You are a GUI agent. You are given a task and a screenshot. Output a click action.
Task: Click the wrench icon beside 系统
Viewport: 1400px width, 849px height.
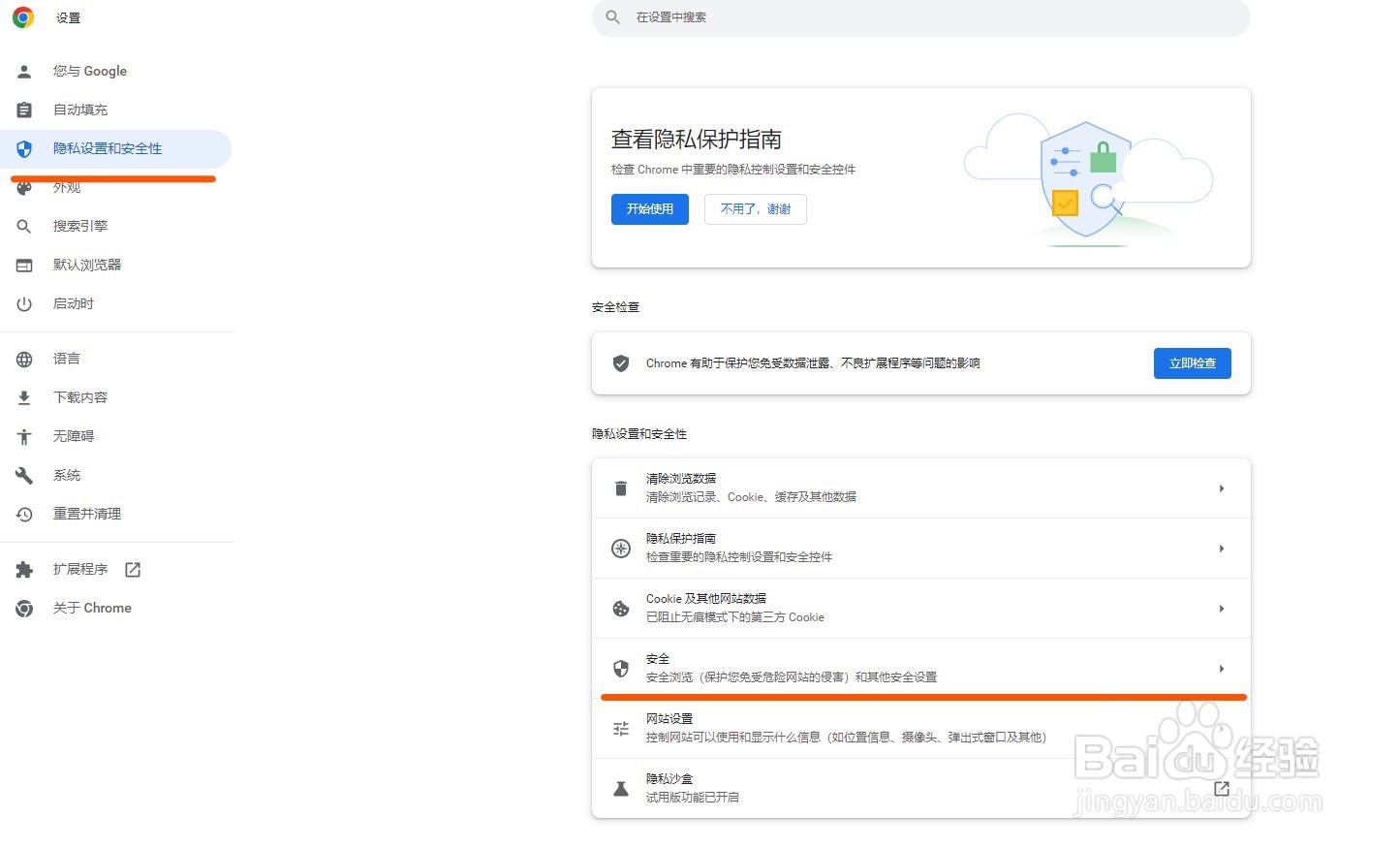click(x=23, y=475)
